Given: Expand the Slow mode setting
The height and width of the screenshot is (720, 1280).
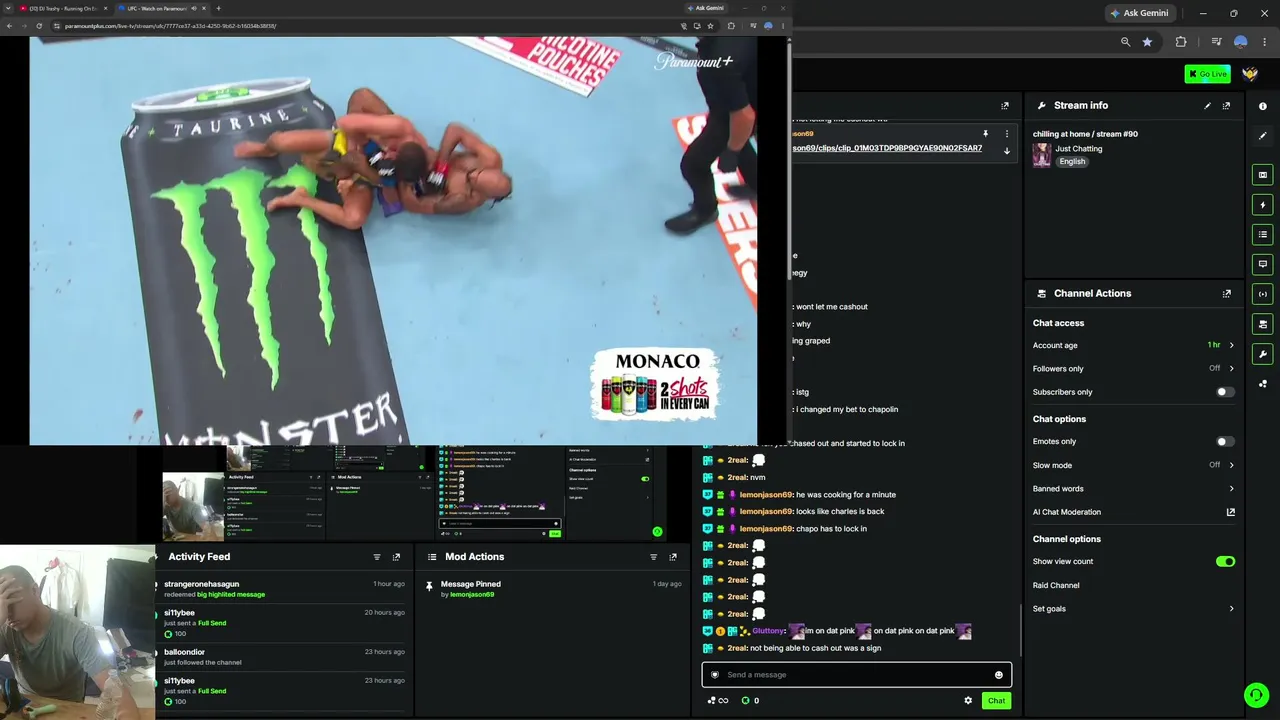Looking at the screenshot, I should coord(1133,466).
